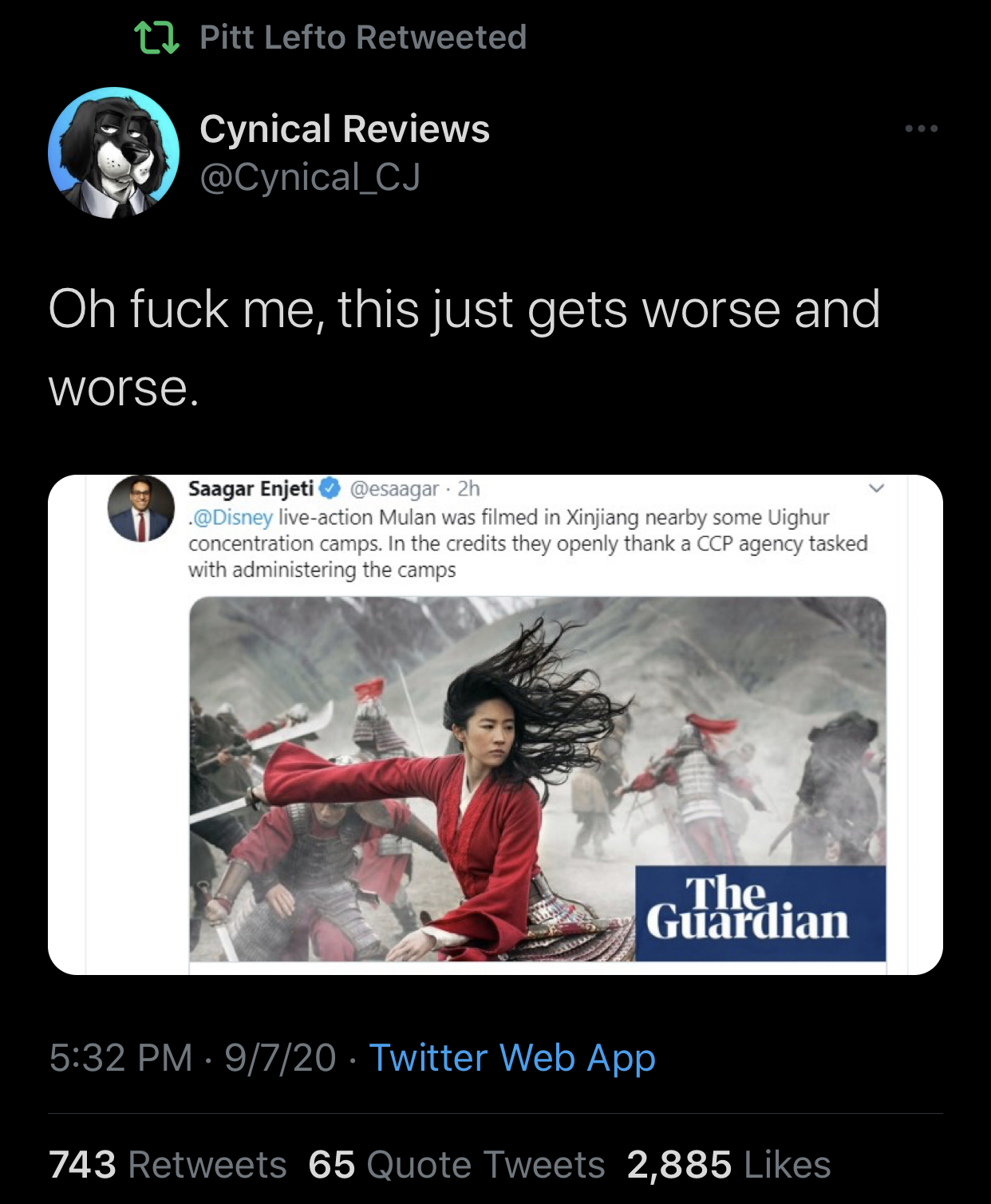Tap the Twitter Web App source link
Screen dimensions: 991x1204
[x=512, y=1058]
